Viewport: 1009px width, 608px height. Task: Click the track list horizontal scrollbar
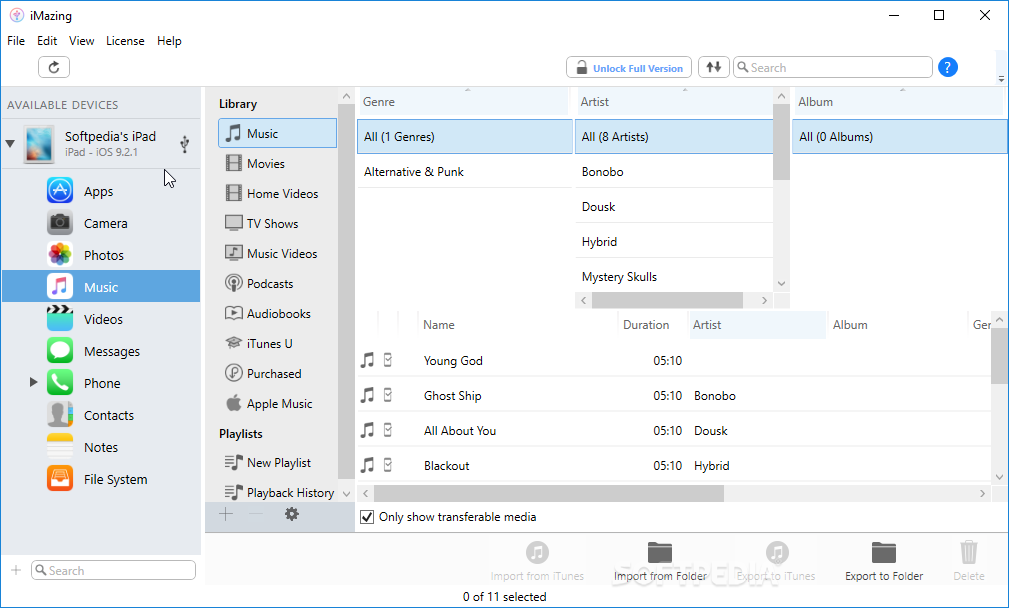click(549, 493)
